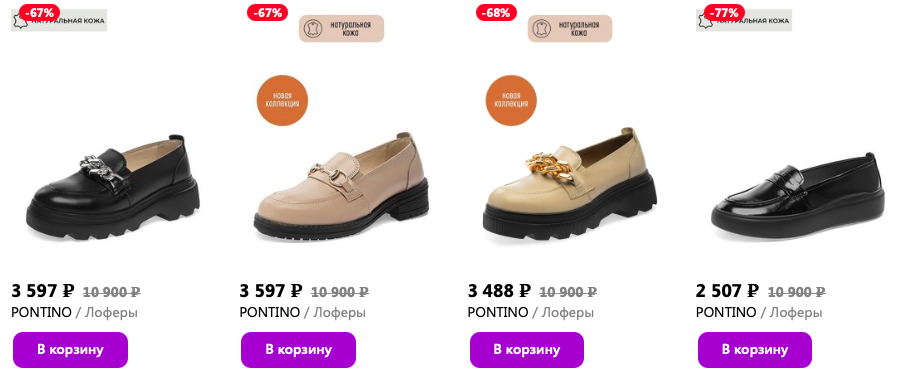Click the new collection badge on the beige loafer

point(511,100)
